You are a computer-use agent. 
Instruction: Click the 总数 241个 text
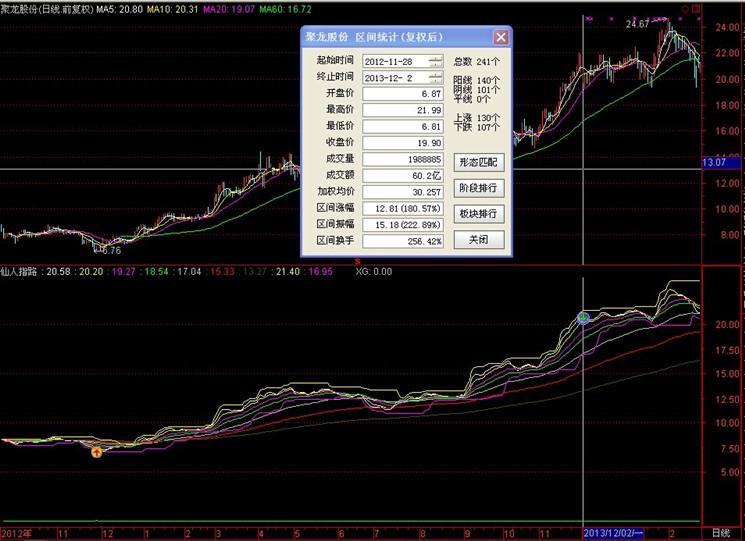click(477, 61)
